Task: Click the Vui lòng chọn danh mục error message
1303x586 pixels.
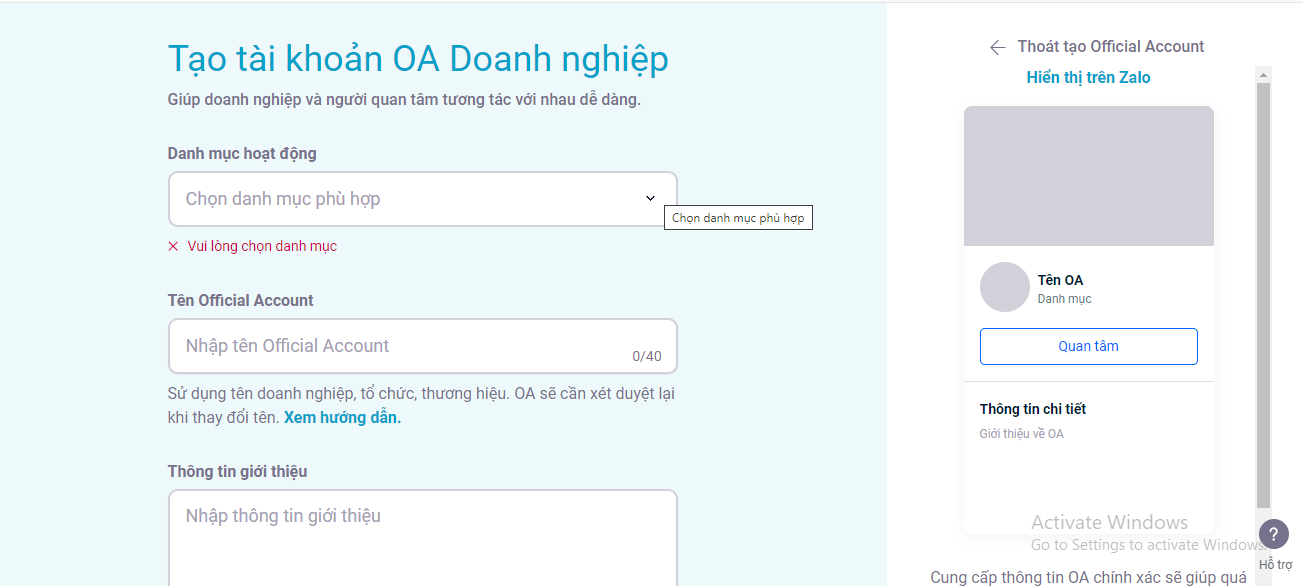Action: click(x=262, y=246)
